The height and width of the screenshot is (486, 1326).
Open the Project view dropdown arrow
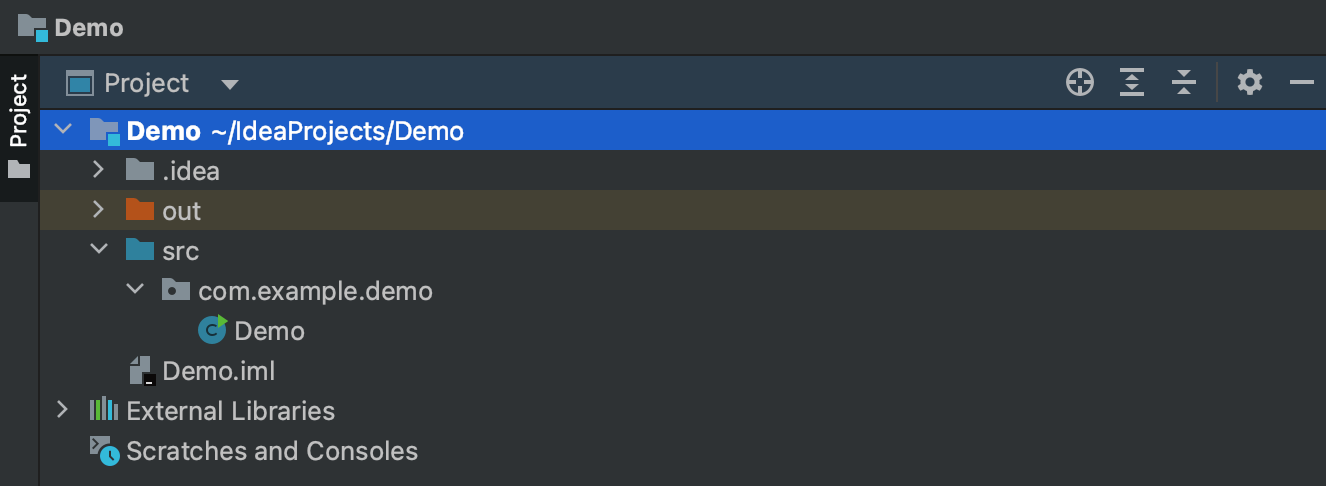[x=230, y=84]
